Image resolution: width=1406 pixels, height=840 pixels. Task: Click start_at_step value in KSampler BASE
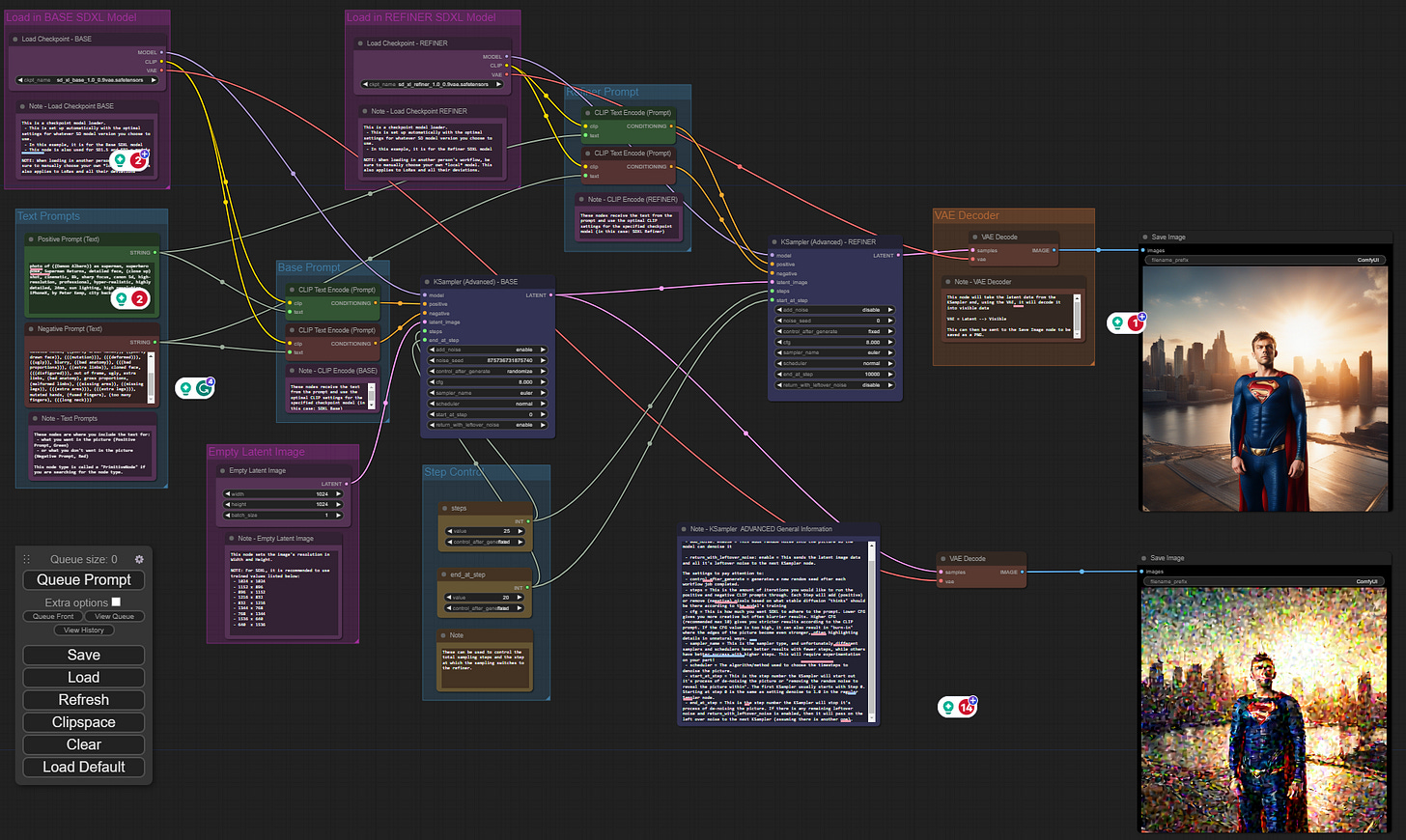488,414
